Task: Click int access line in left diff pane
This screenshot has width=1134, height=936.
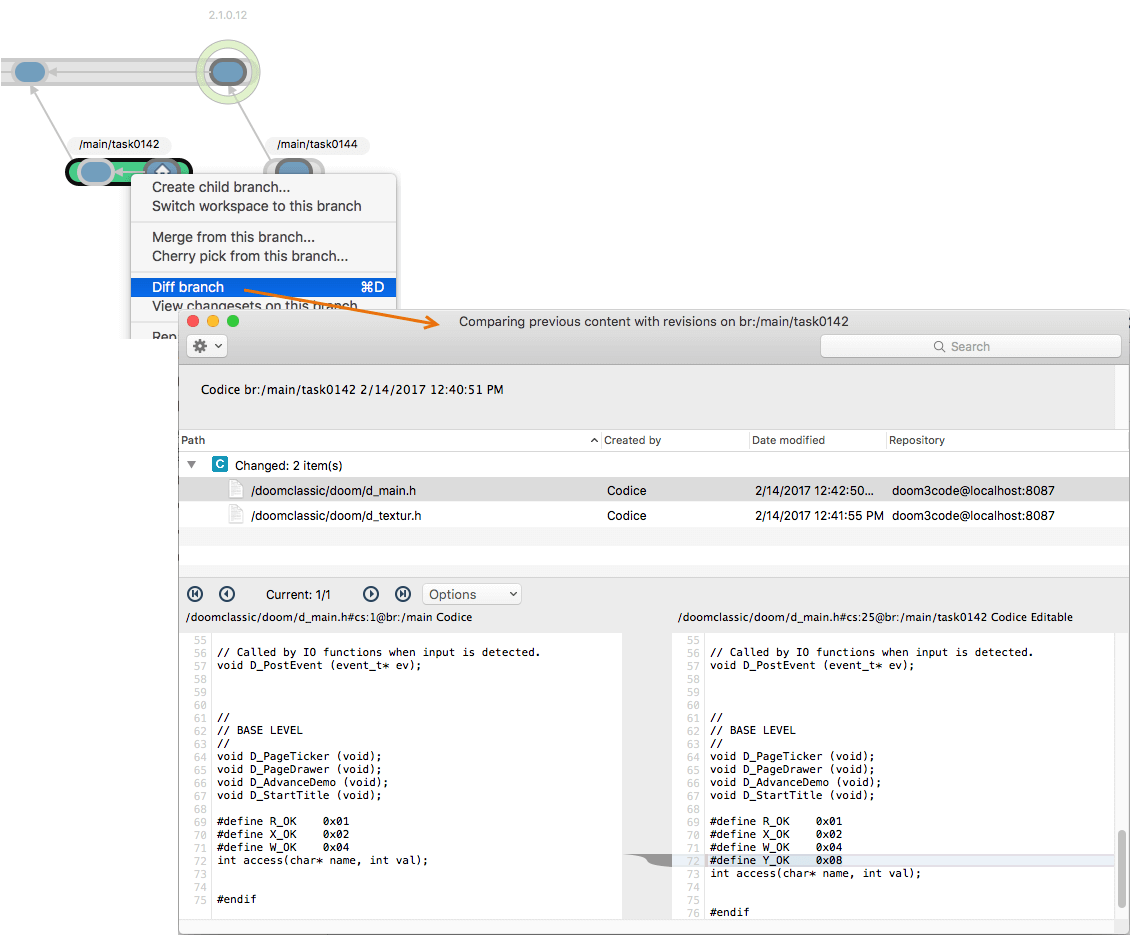Action: (x=323, y=860)
